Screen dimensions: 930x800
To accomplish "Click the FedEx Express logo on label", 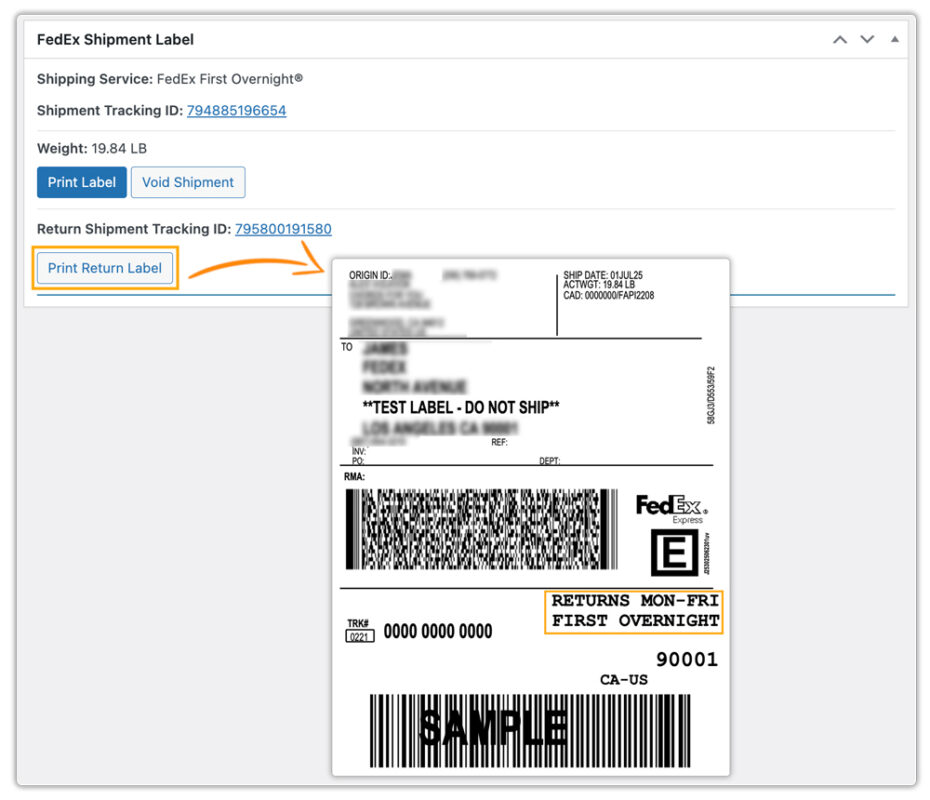I will tap(671, 509).
